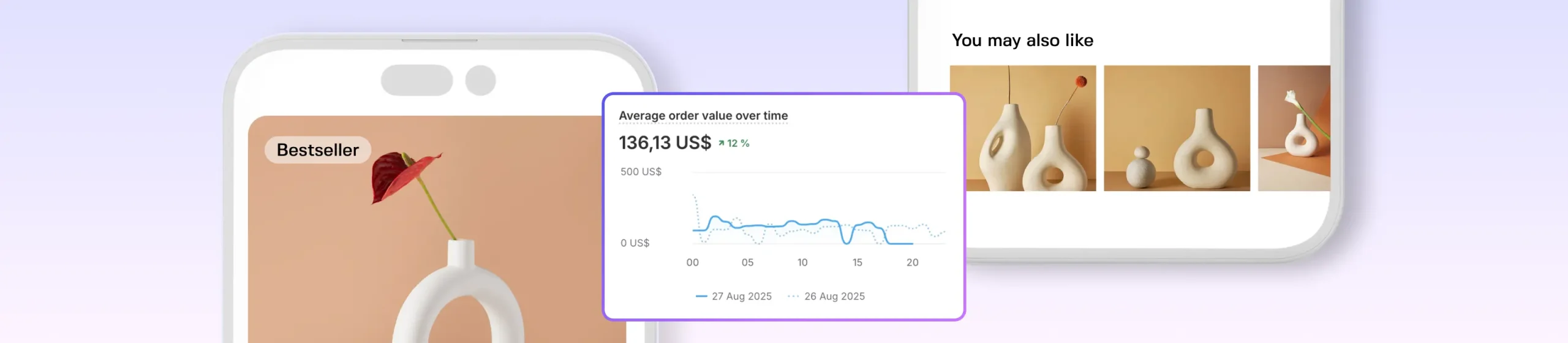
Task: Open the ring vase and stone sphere thumbnail
Action: 1177,128
